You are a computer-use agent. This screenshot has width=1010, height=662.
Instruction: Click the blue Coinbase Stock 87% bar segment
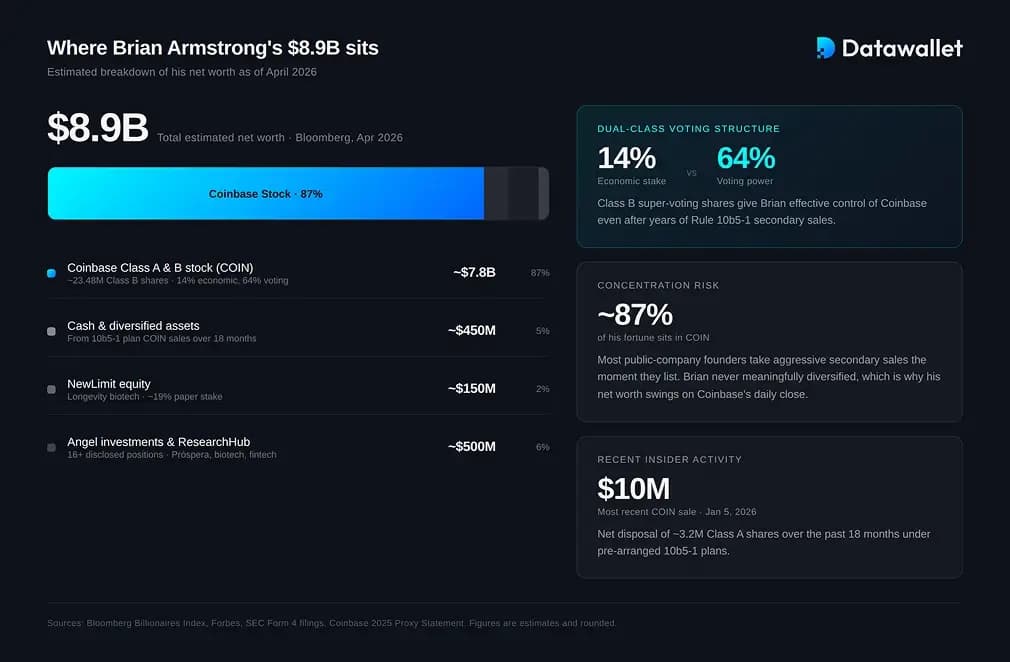click(x=266, y=193)
